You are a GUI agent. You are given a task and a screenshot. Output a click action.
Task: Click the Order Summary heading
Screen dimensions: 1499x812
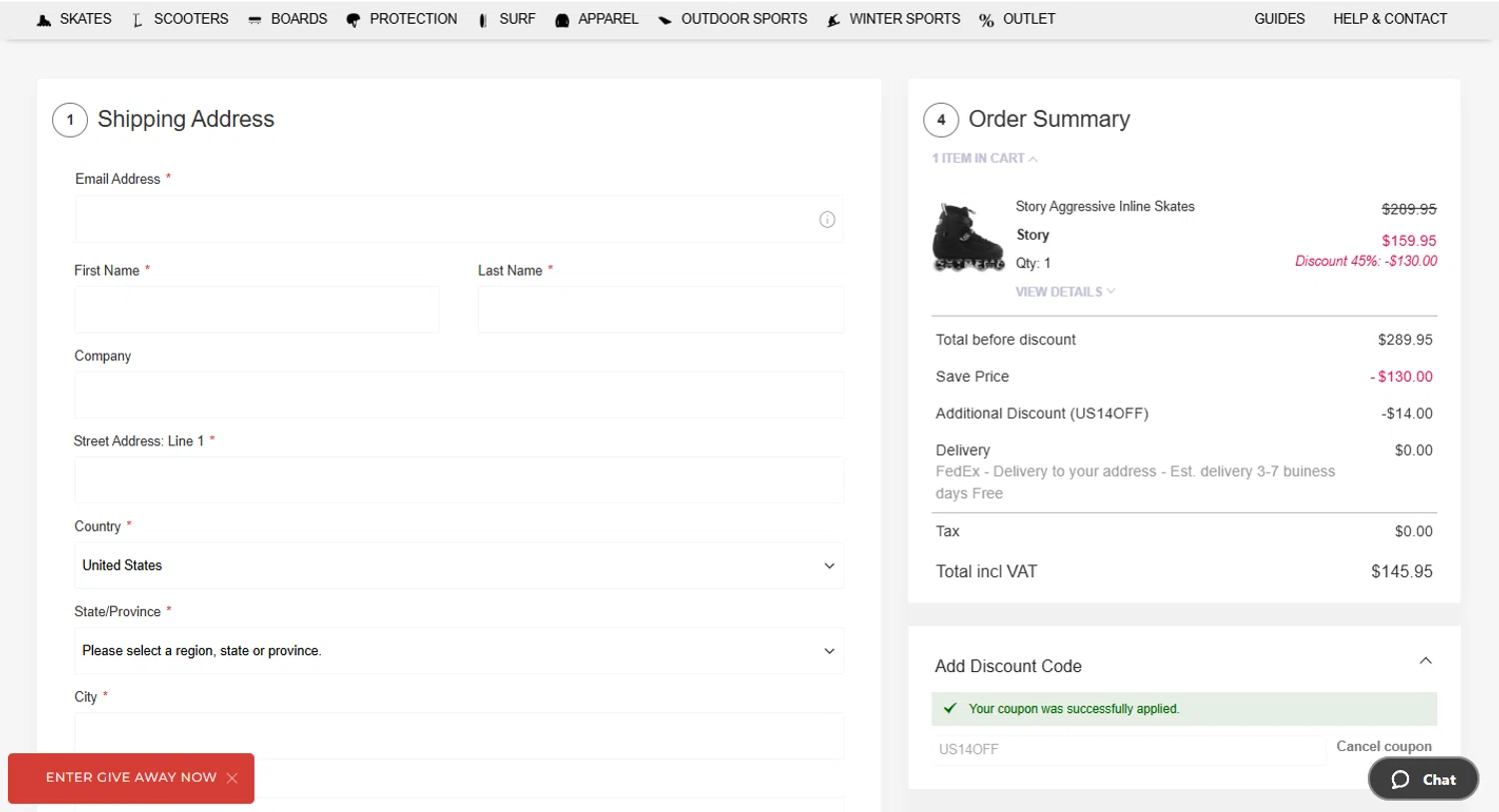[1049, 119]
